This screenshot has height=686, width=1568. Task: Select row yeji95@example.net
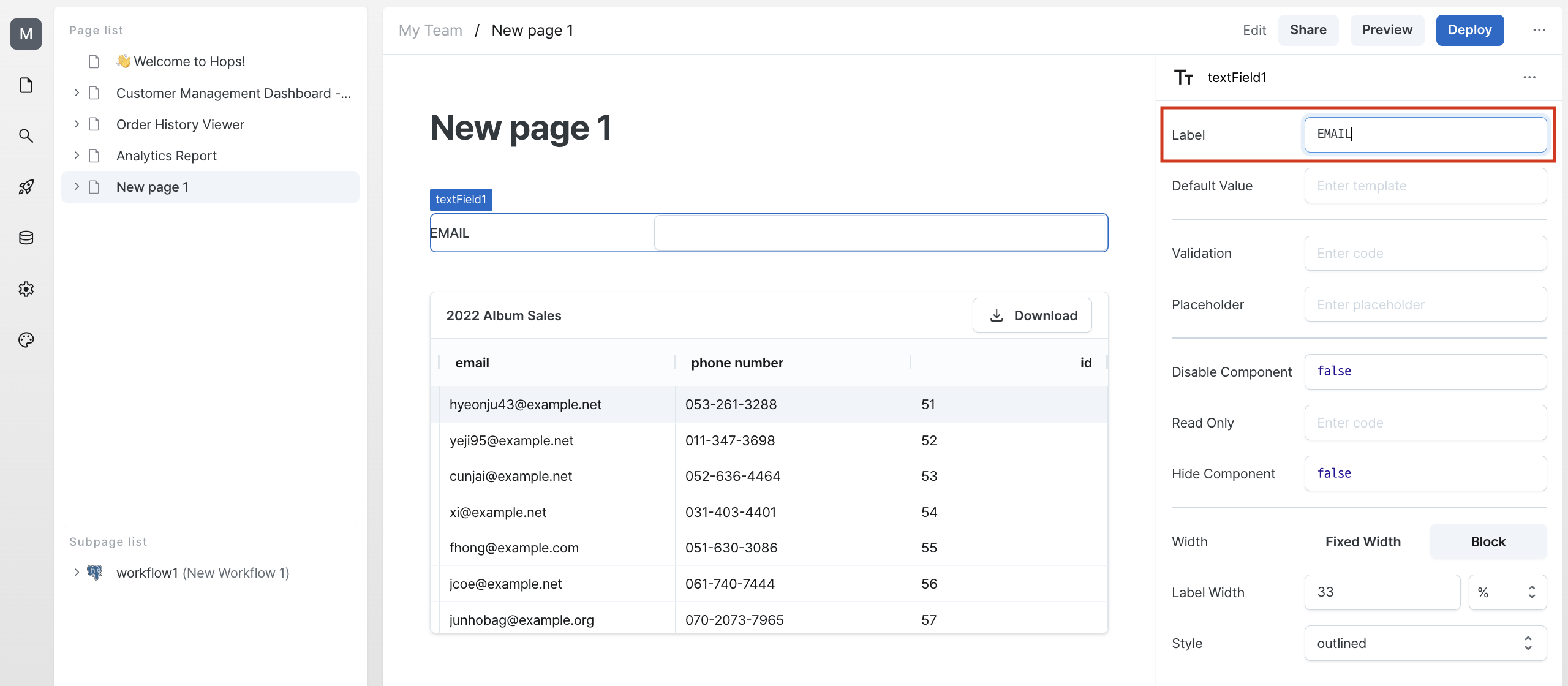769,440
